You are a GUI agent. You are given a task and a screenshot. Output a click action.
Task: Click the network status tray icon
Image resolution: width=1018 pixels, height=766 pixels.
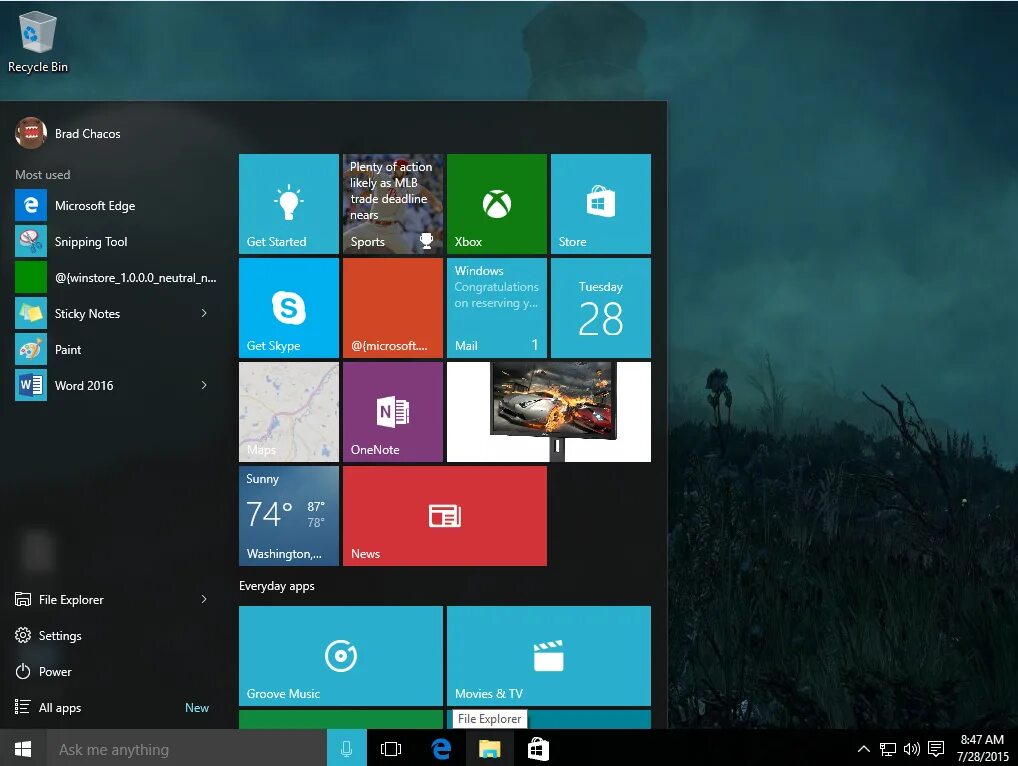(888, 749)
